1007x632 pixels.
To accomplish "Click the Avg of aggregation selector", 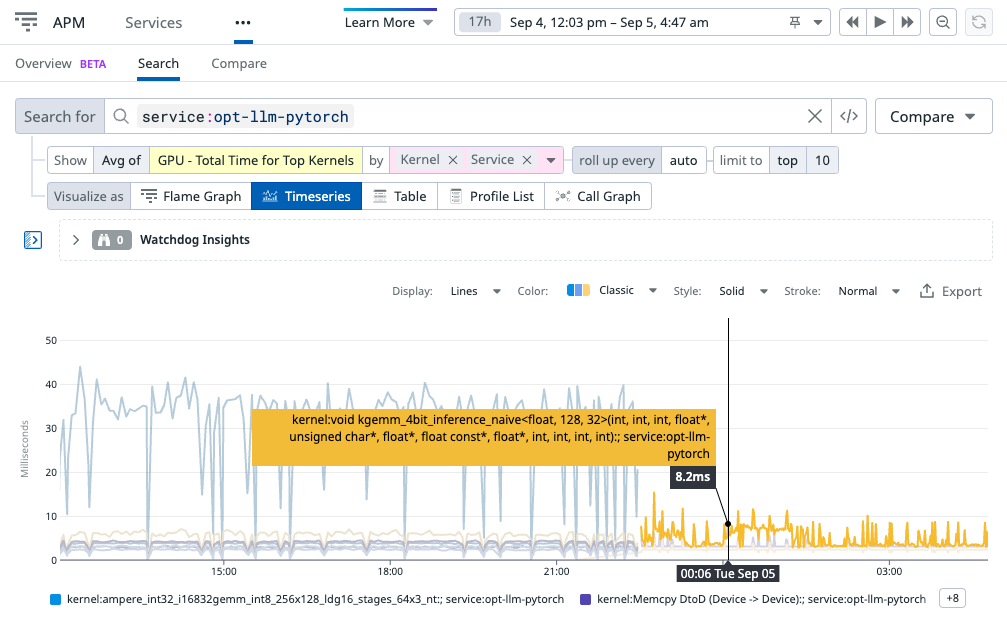I will coord(121,160).
